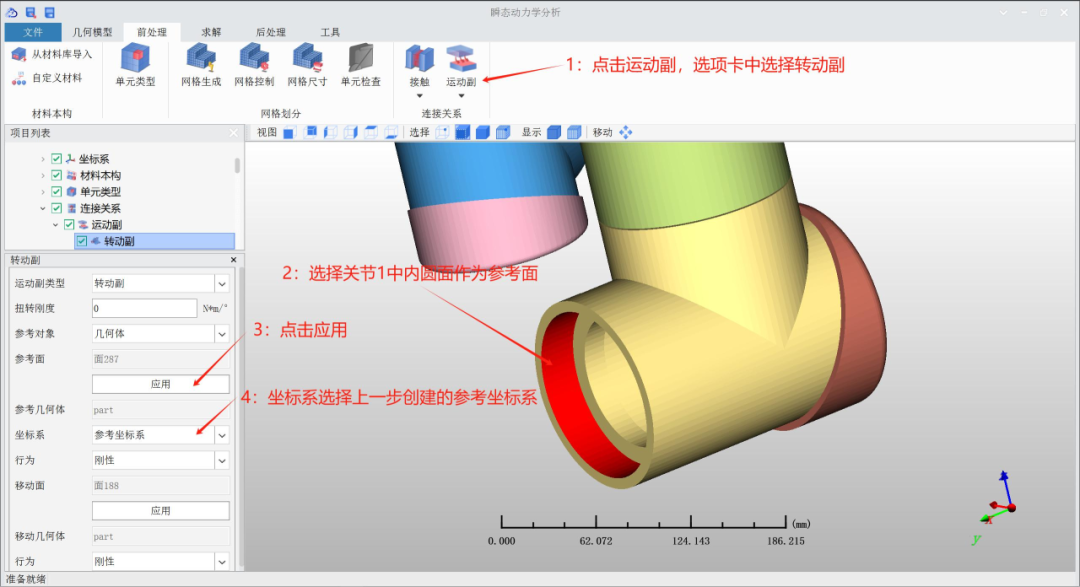Switch to top view cube icon
Screen dimensions: 1080x587
[x=371, y=132]
